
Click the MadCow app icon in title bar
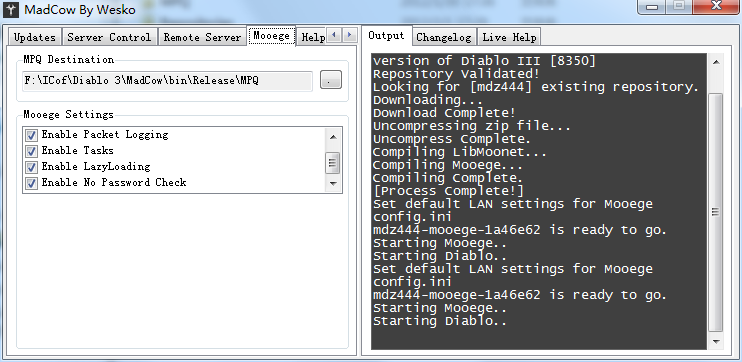click(10, 9)
